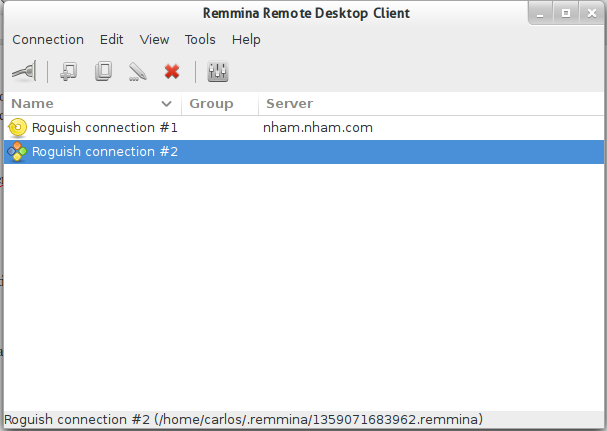Viewport: 607px width, 431px height.
Task: Open preferences via sliders icon
Action: click(x=218, y=71)
